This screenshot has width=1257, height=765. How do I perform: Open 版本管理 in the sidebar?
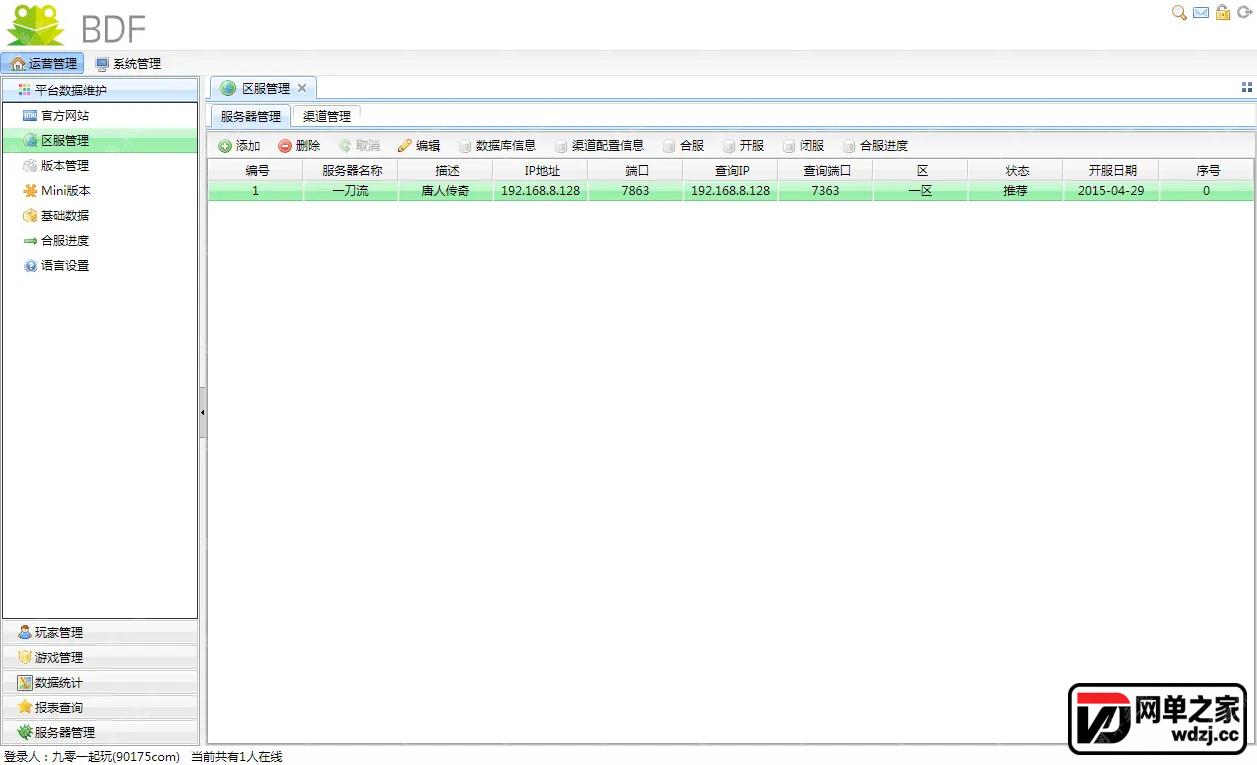pyautogui.click(x=100, y=166)
